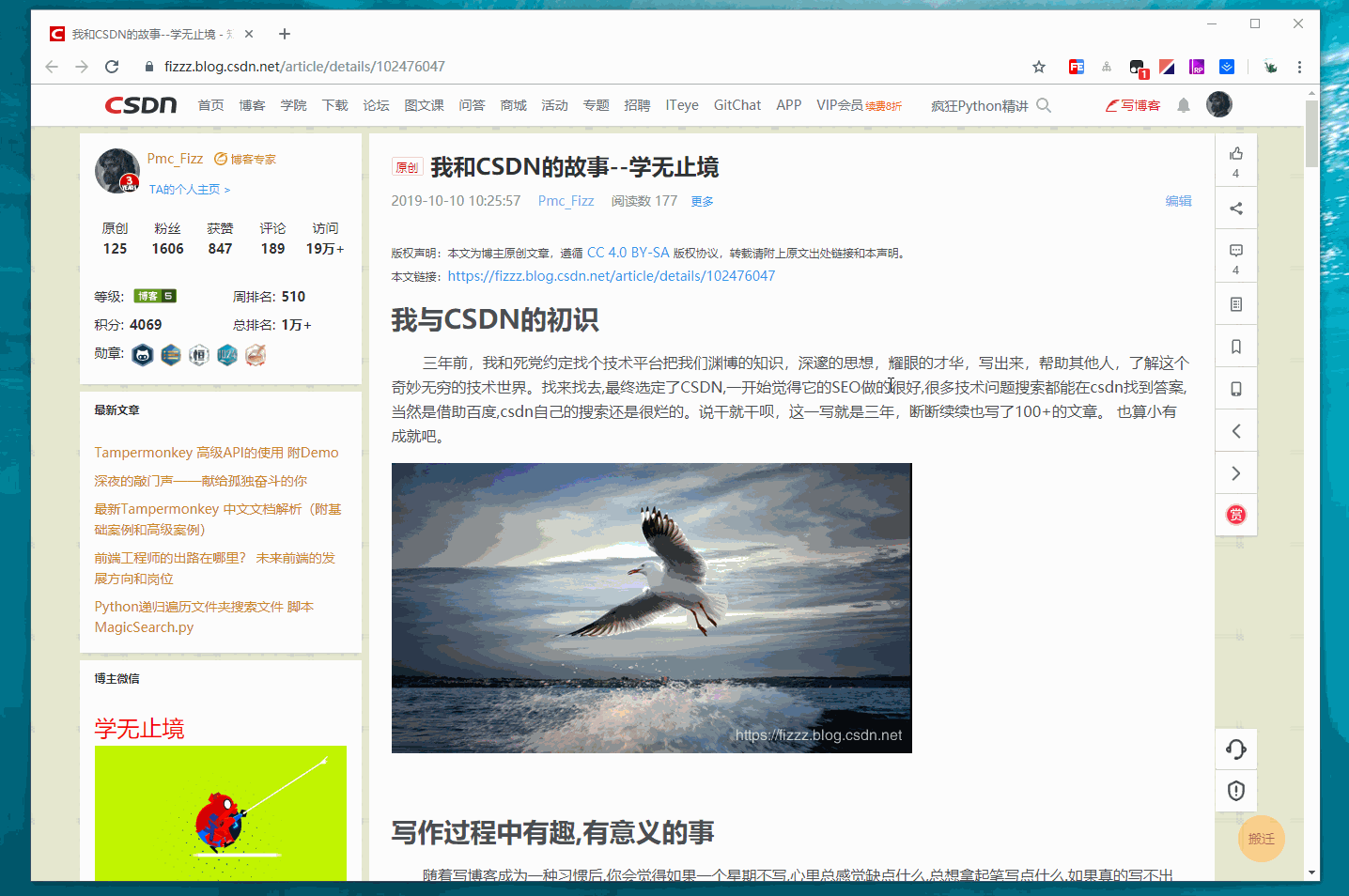Open 前端工程师的出路在哪里 article
This screenshot has width=1349, height=896.
215,568
